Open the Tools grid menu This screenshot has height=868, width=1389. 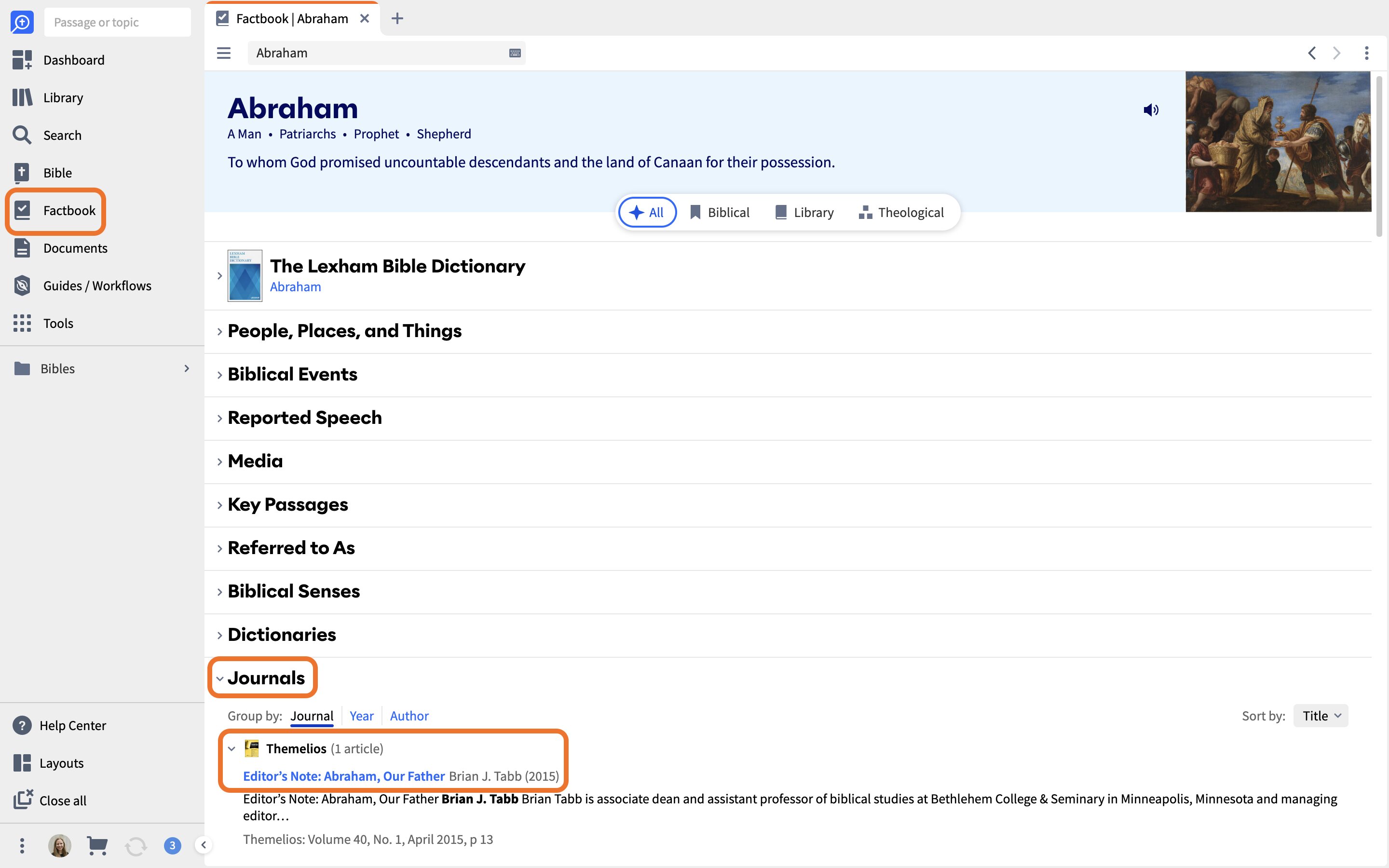43,323
